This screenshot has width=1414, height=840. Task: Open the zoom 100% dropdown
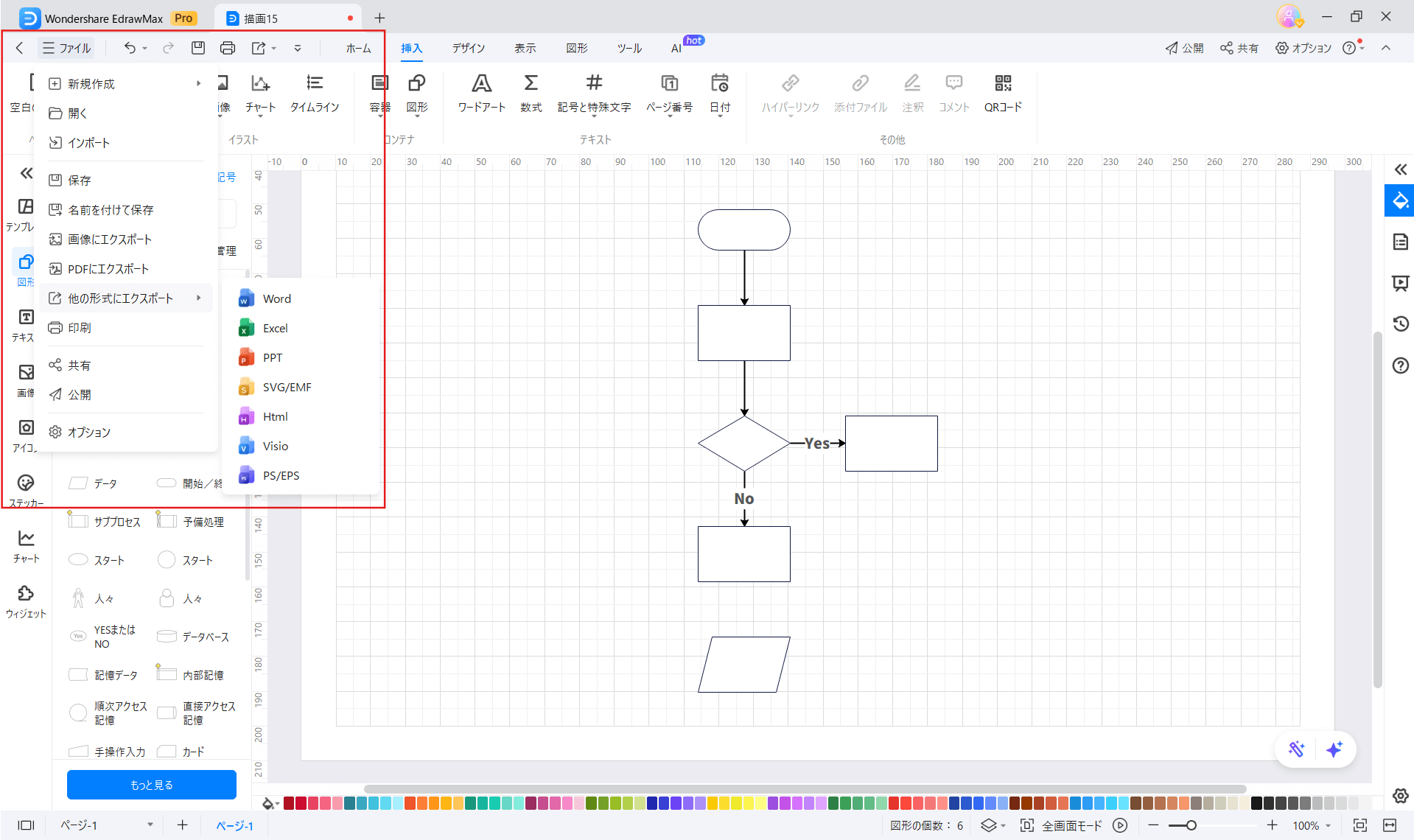1312,825
